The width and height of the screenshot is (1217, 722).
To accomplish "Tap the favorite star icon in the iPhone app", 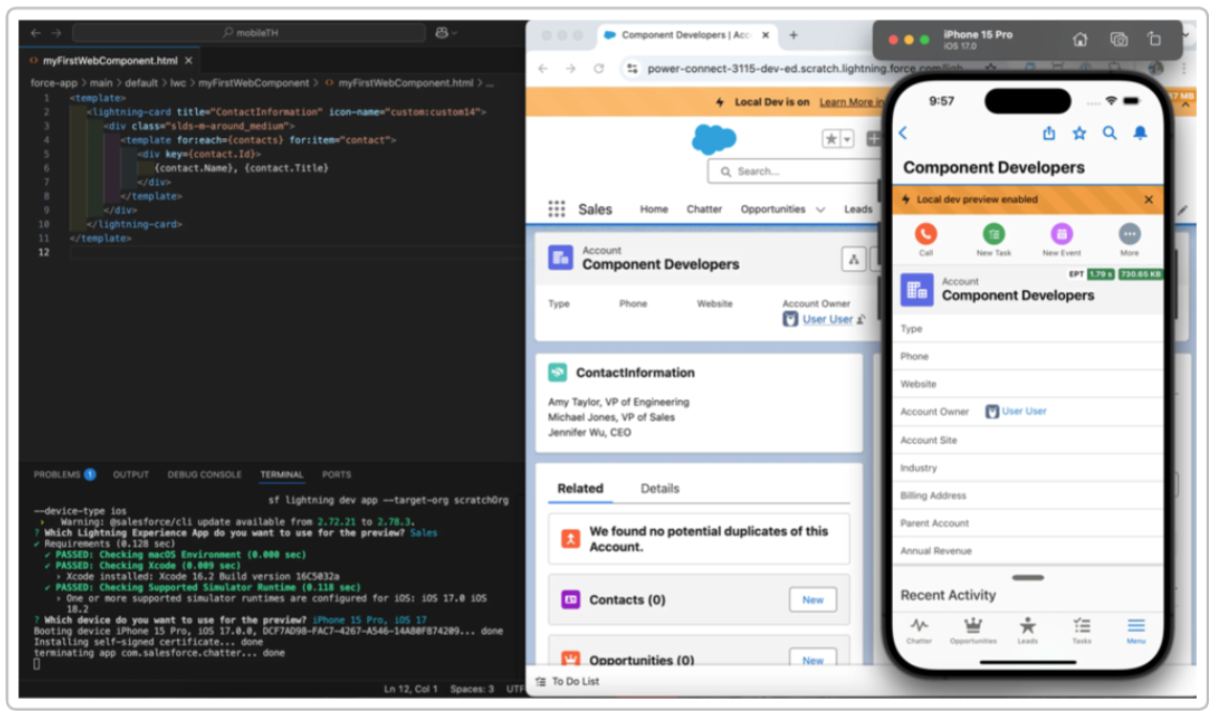I will 1079,133.
